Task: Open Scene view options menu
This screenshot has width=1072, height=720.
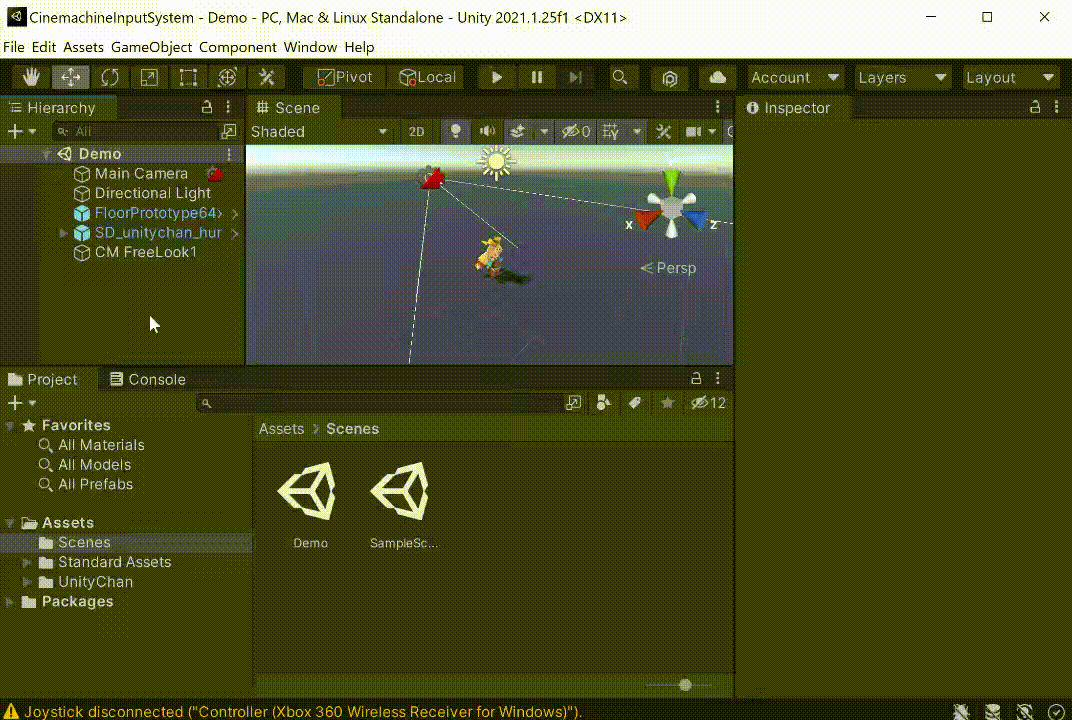Action: (x=717, y=107)
